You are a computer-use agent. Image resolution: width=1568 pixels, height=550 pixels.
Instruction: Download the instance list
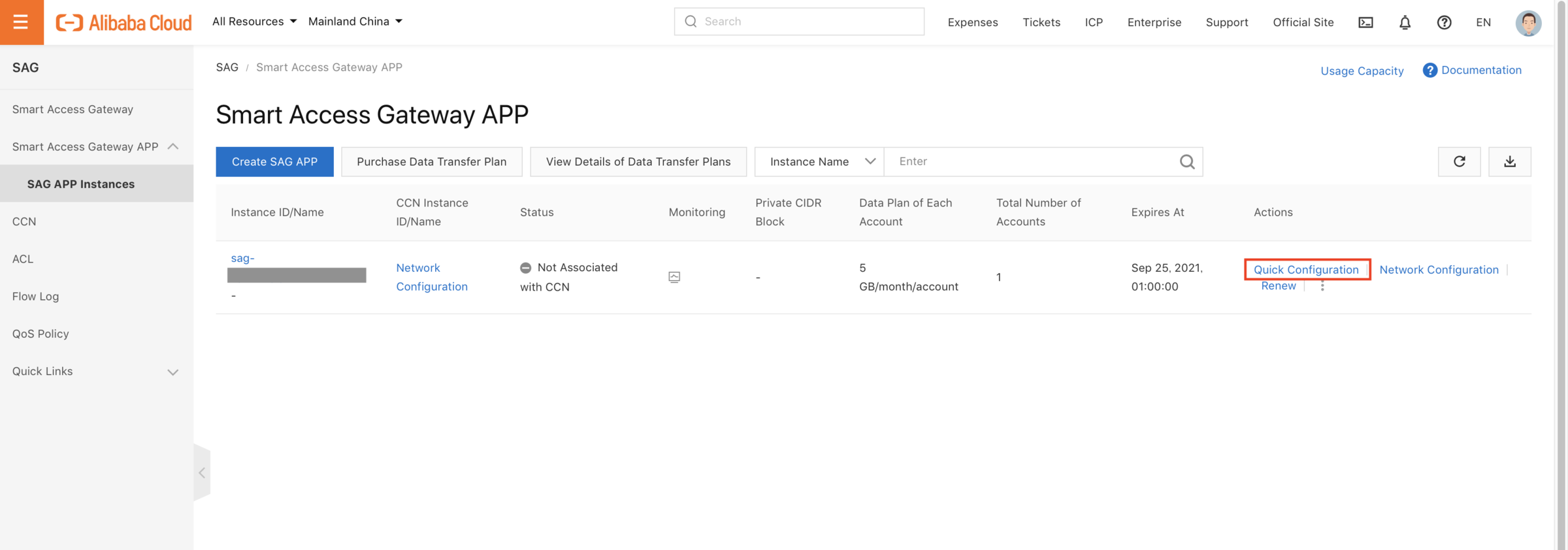(x=1509, y=161)
